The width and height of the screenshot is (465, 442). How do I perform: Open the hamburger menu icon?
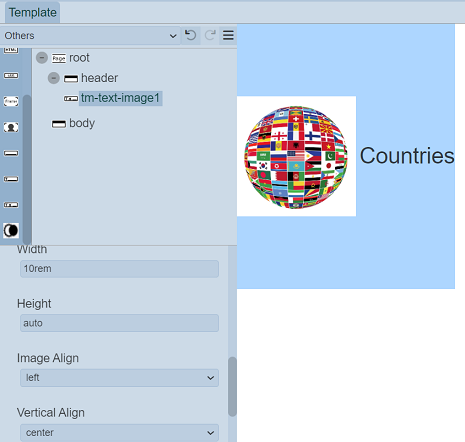coord(228,35)
